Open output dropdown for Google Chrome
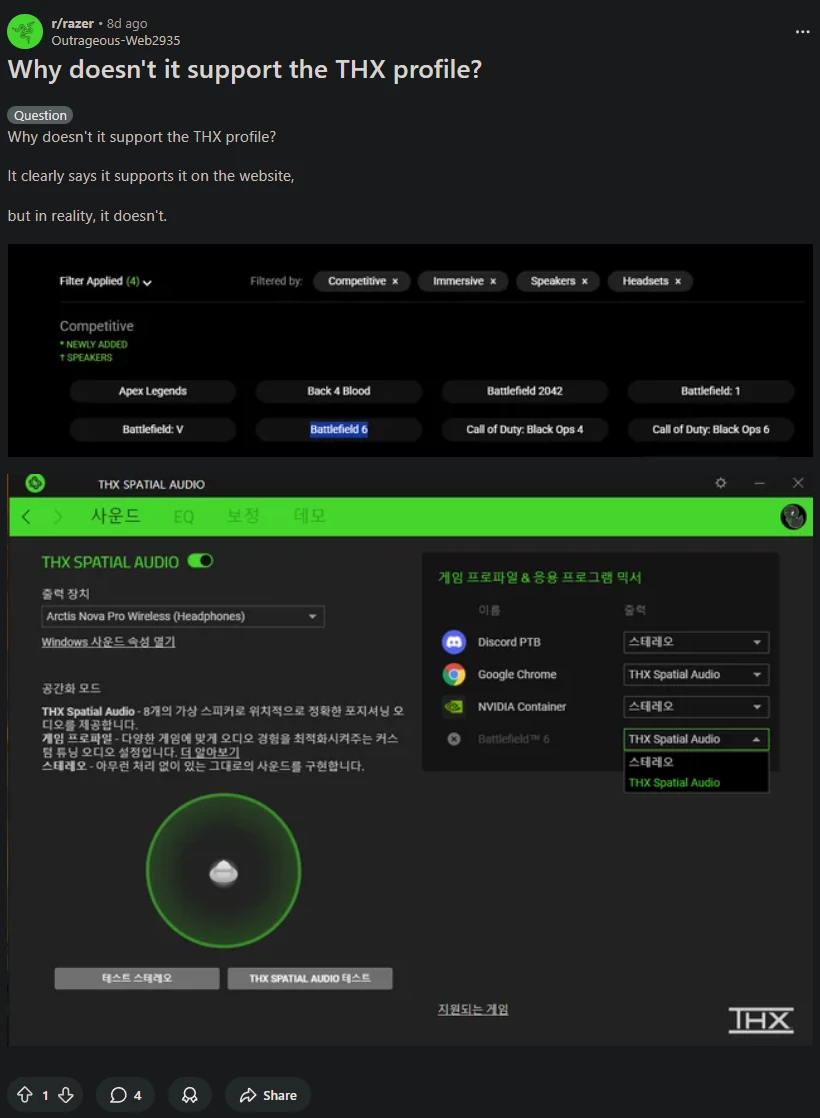 click(x=696, y=675)
